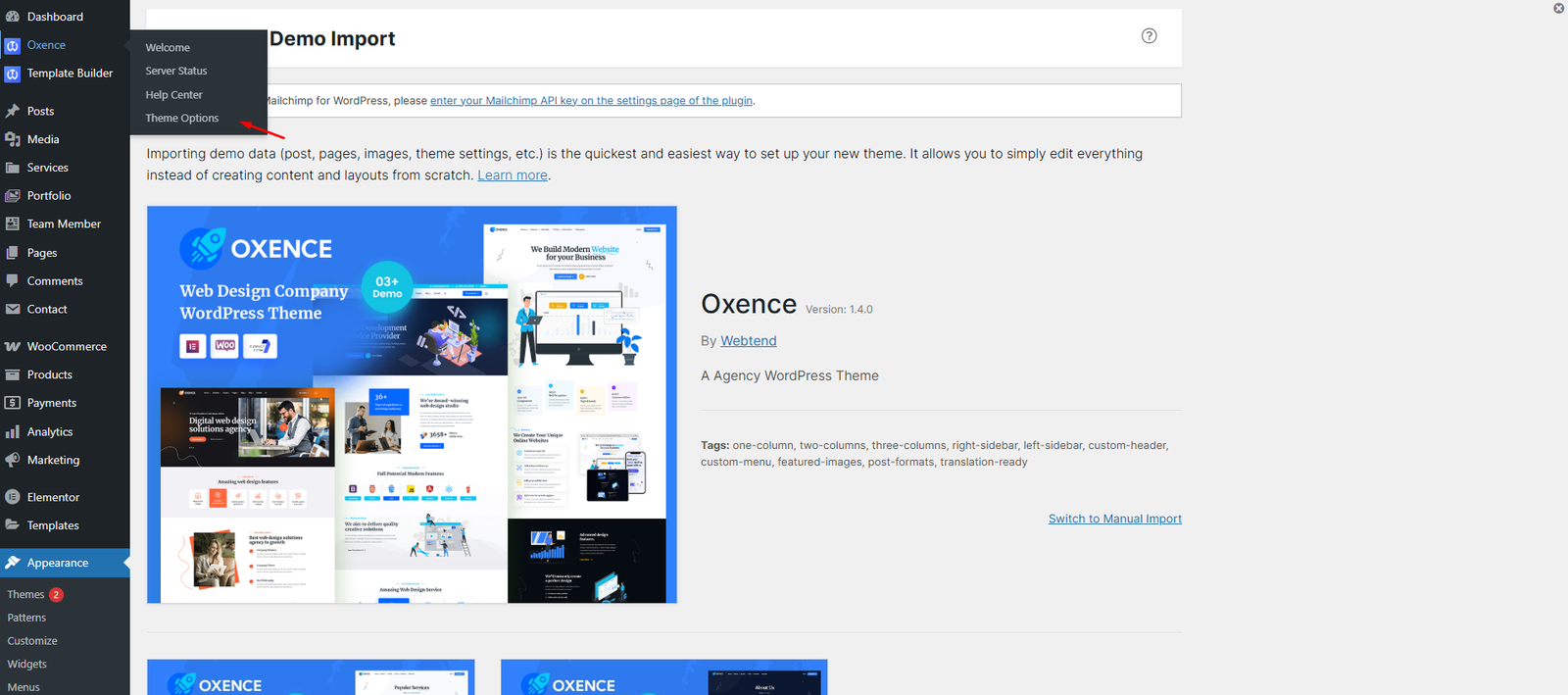Click the Learn more link
The width and height of the screenshot is (1568, 695).
coord(512,175)
